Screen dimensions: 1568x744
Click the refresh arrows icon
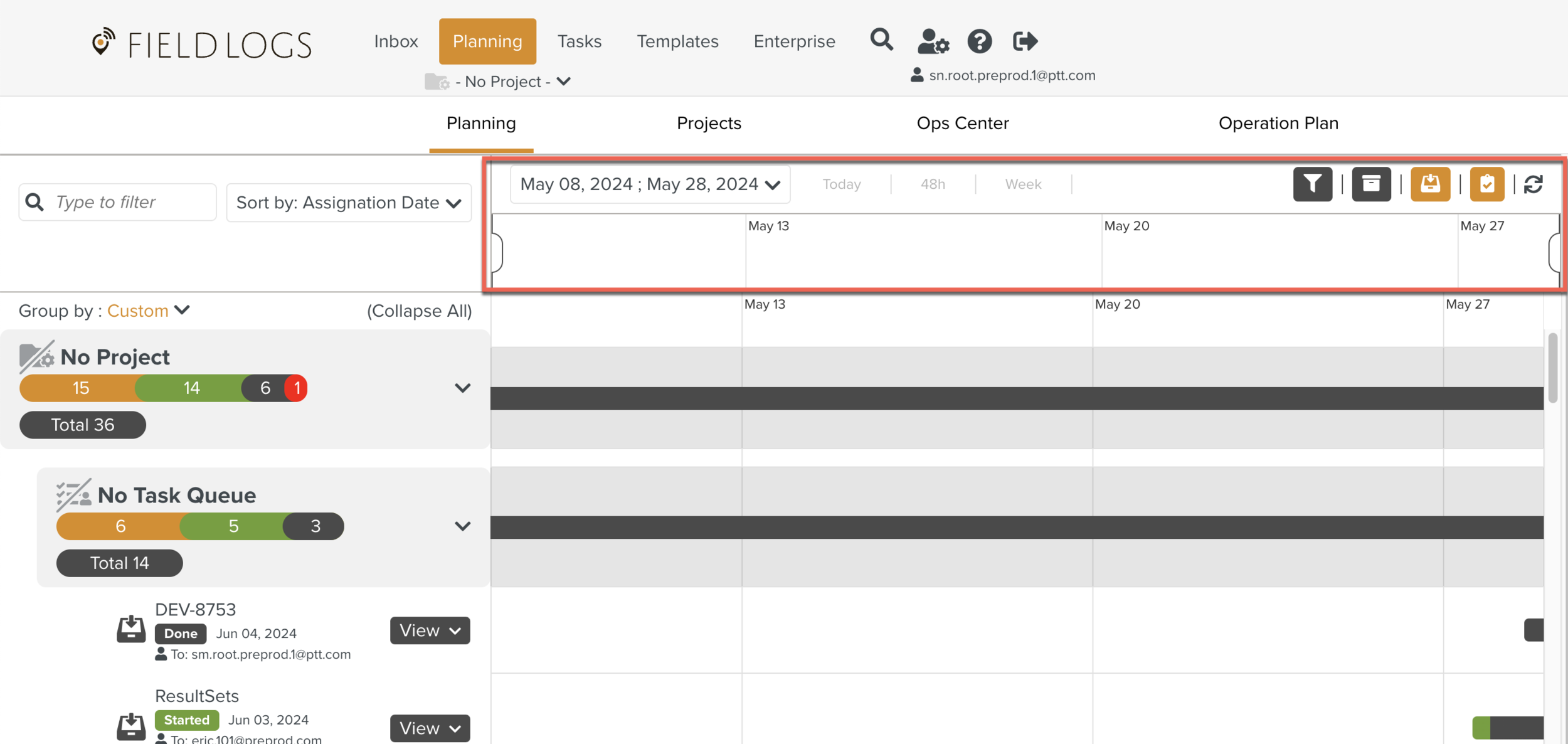1533,184
